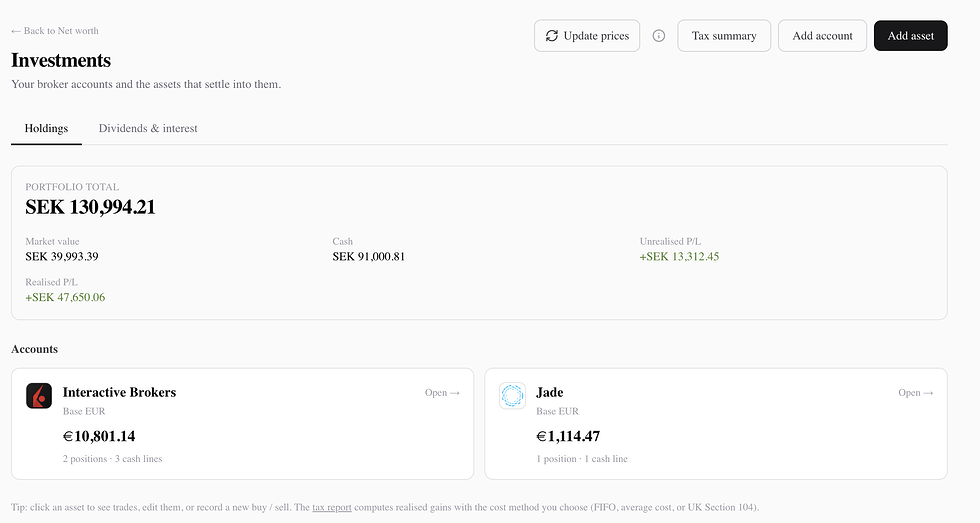Screen dimensions: 980x523
Task: Open the Interactive Brokers account link
Action: click(442, 392)
